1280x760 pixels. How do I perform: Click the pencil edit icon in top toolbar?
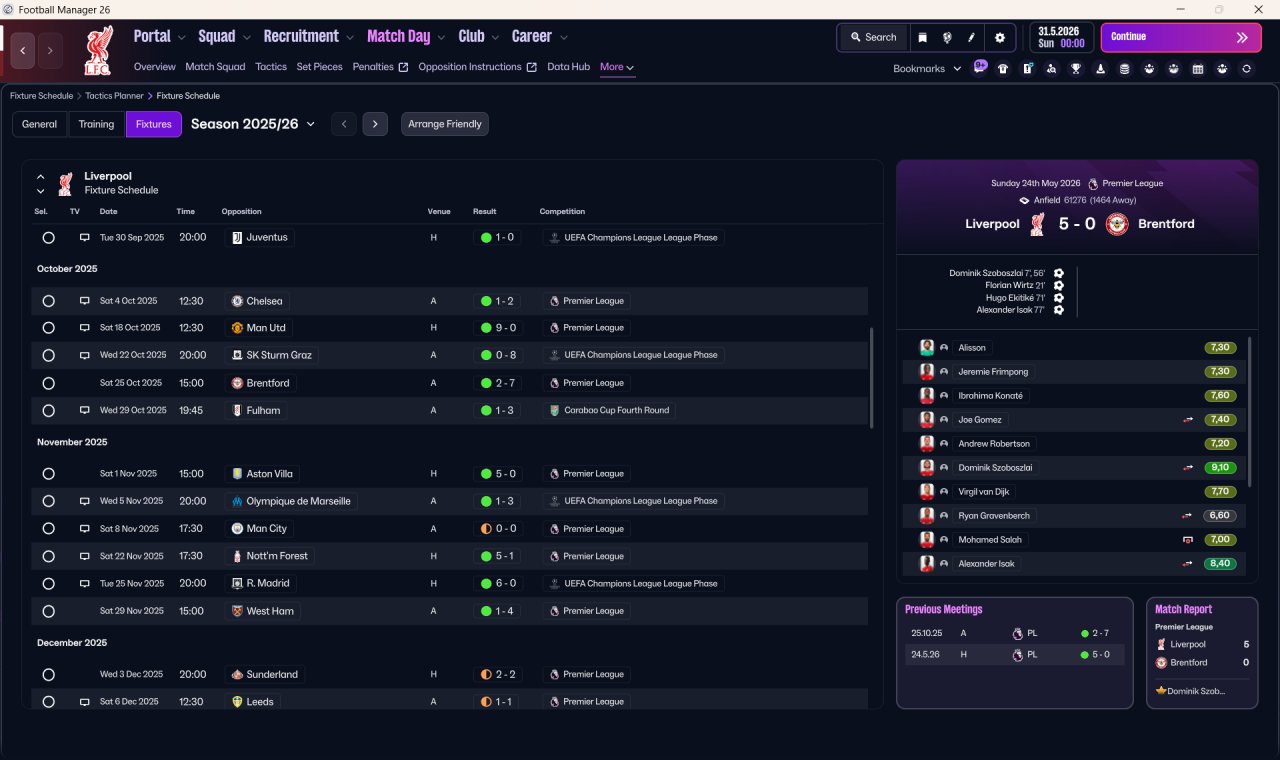click(971, 37)
